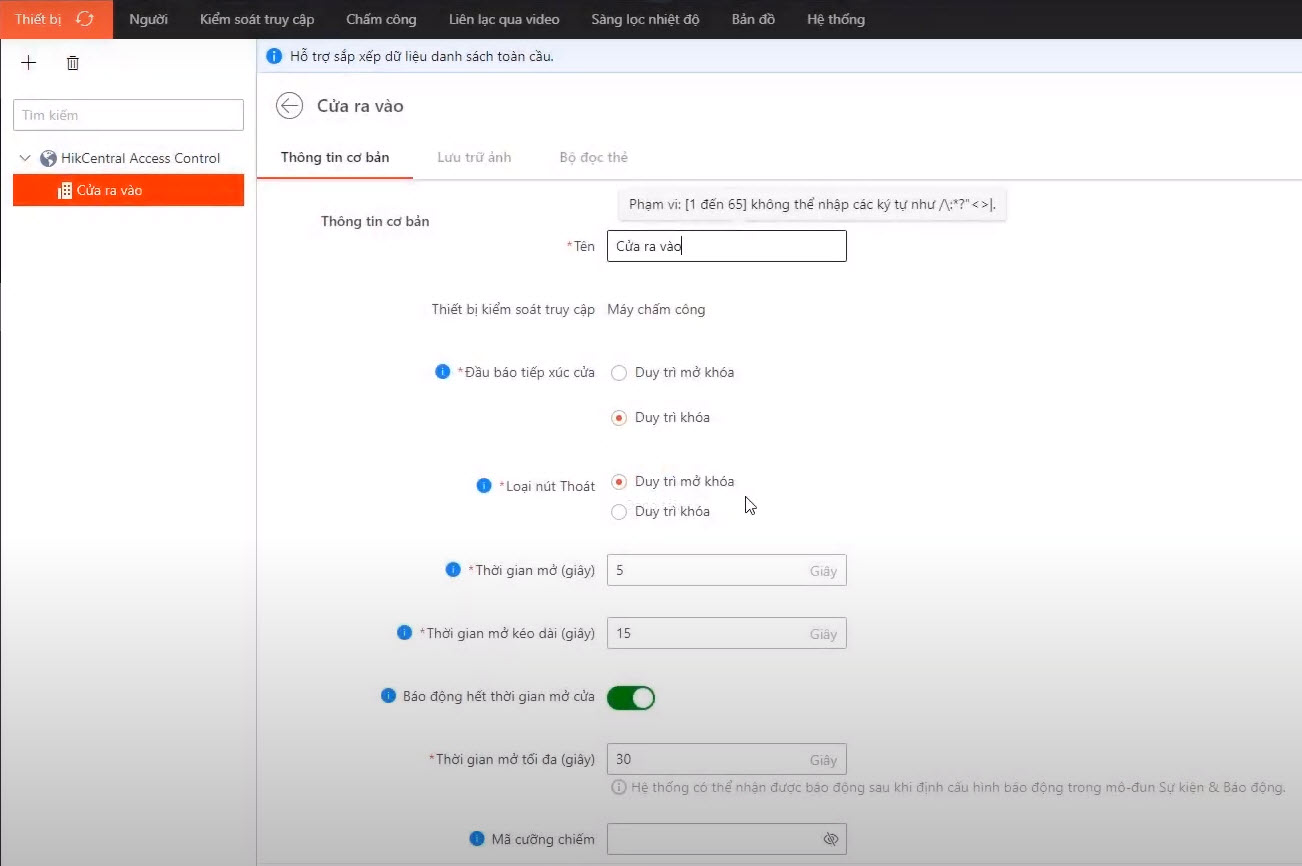Image resolution: width=1302 pixels, height=866 pixels.
Task: Show password in Mã cưỡng chiếm field
Action: coord(830,839)
